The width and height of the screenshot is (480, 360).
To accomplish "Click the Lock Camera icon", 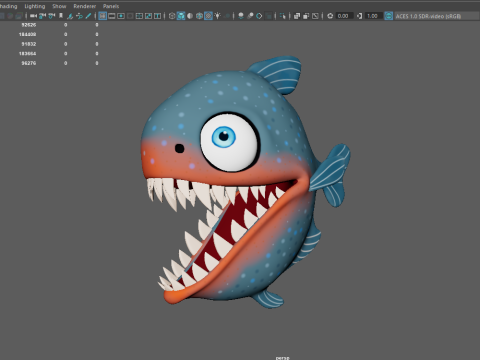I will (42, 16).
